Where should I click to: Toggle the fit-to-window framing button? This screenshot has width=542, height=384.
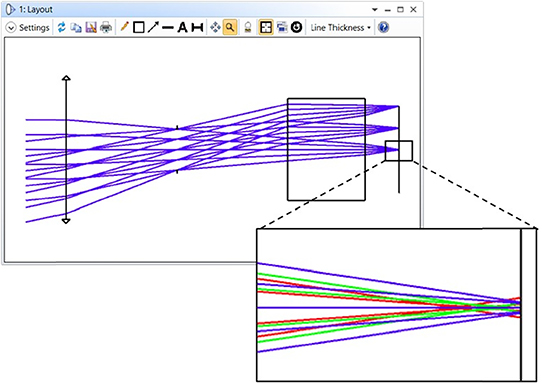[x=266, y=27]
